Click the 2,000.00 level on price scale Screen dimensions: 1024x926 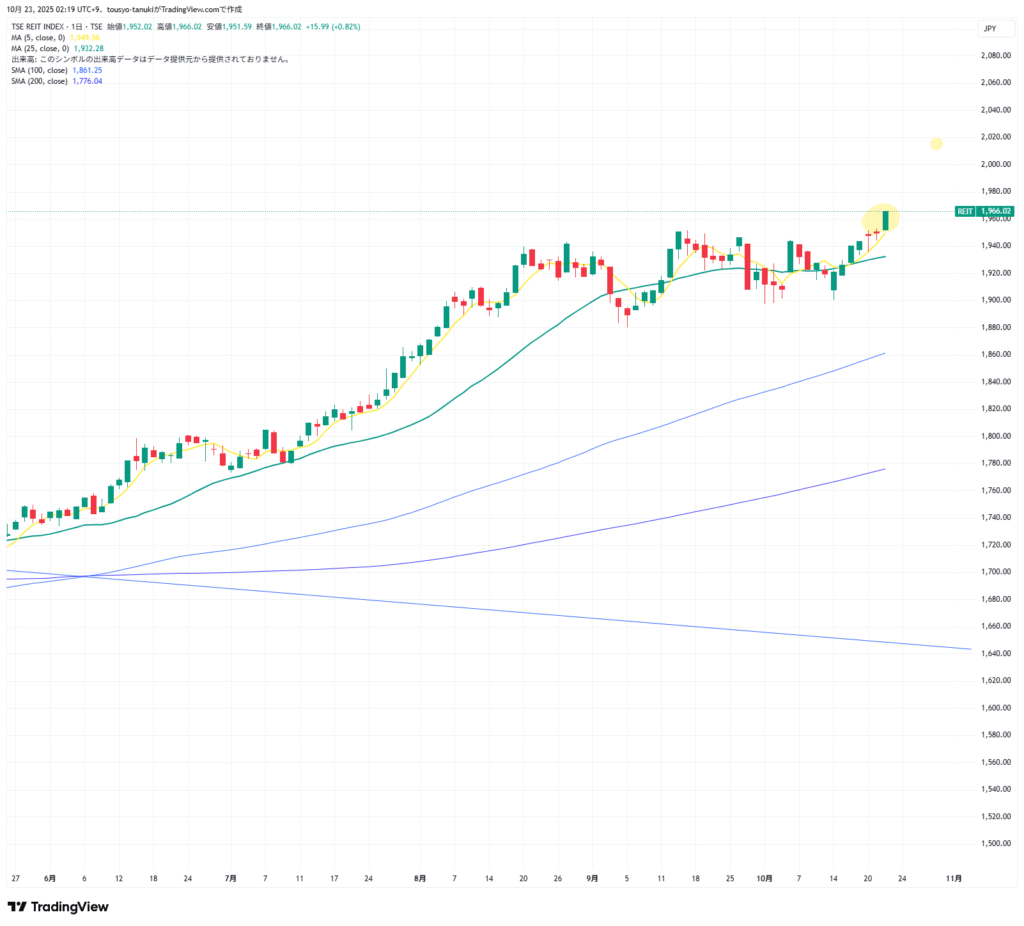point(994,164)
